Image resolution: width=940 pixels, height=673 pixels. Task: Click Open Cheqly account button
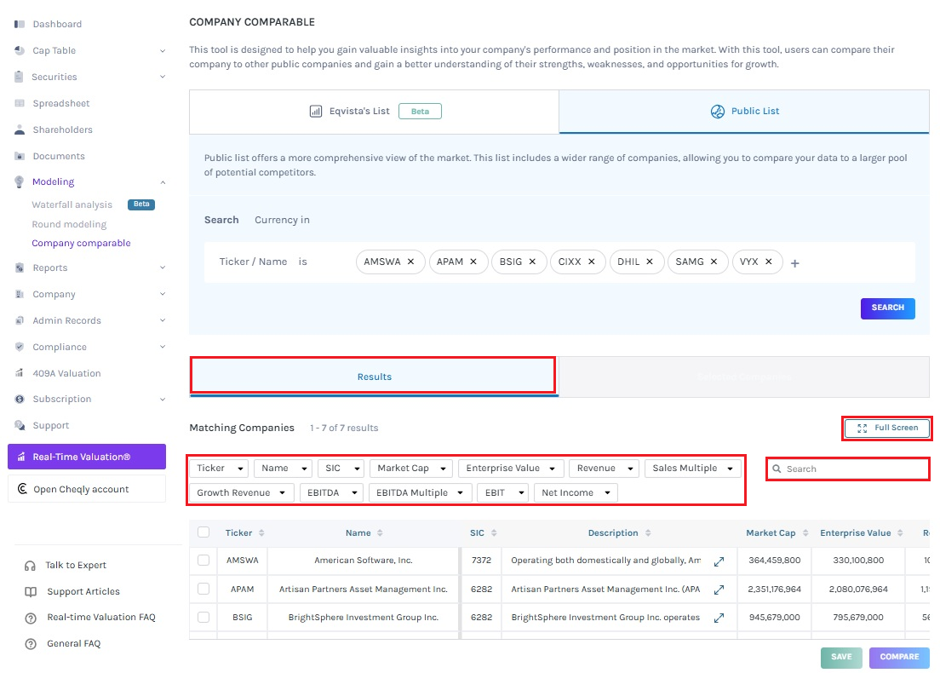[x=87, y=489]
